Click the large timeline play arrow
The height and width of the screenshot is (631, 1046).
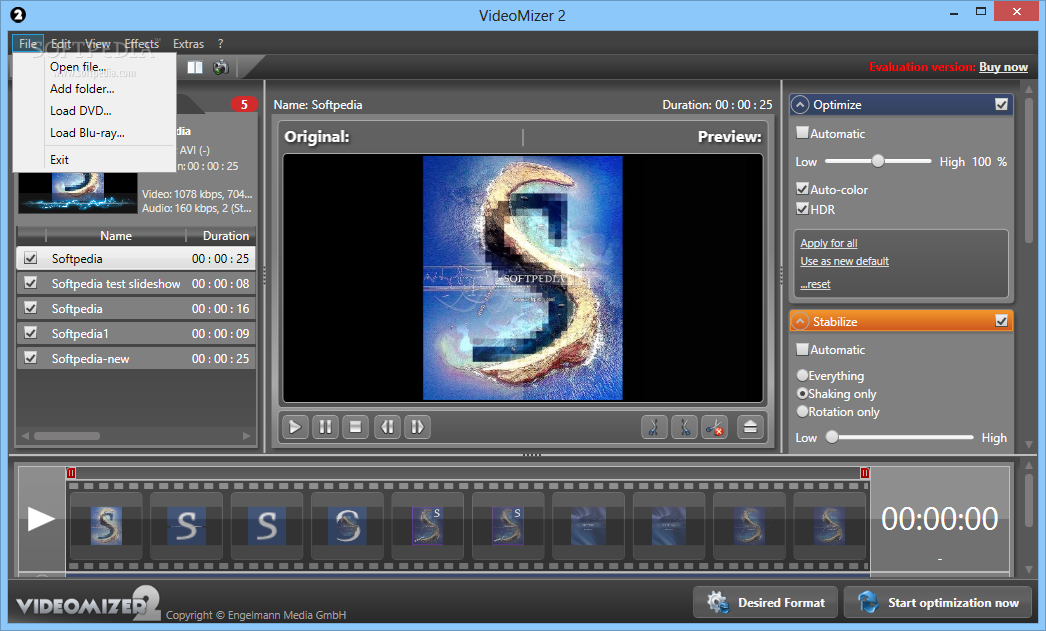tap(41, 519)
